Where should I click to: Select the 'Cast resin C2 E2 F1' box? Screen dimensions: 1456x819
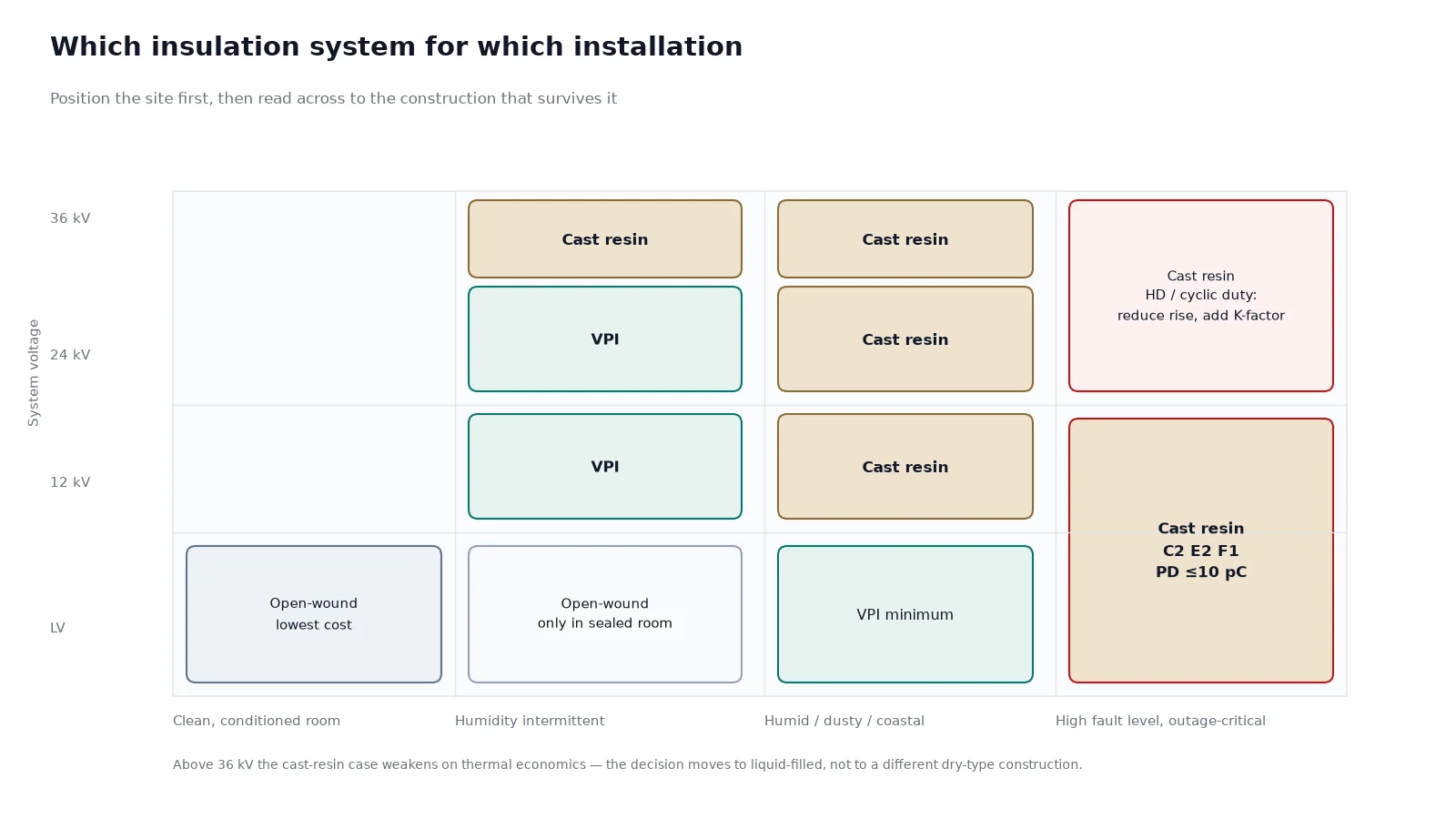tap(1201, 551)
